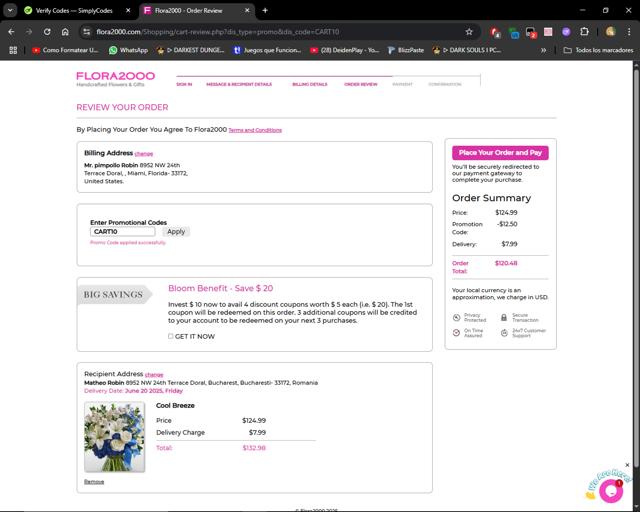Go to Sign In checkout step
640x512 pixels.
pyautogui.click(x=184, y=84)
